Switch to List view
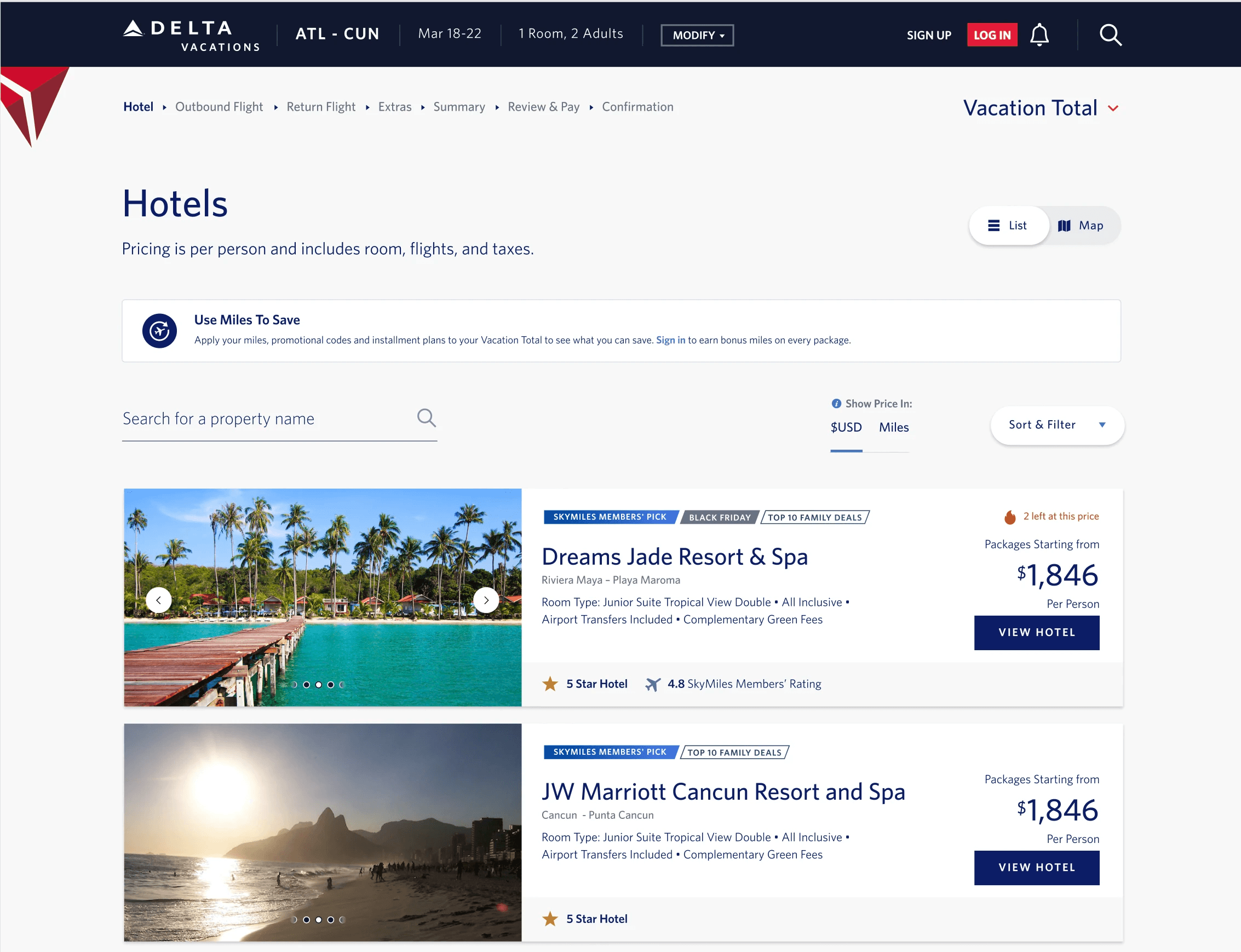The width and height of the screenshot is (1241, 952). (x=1008, y=226)
